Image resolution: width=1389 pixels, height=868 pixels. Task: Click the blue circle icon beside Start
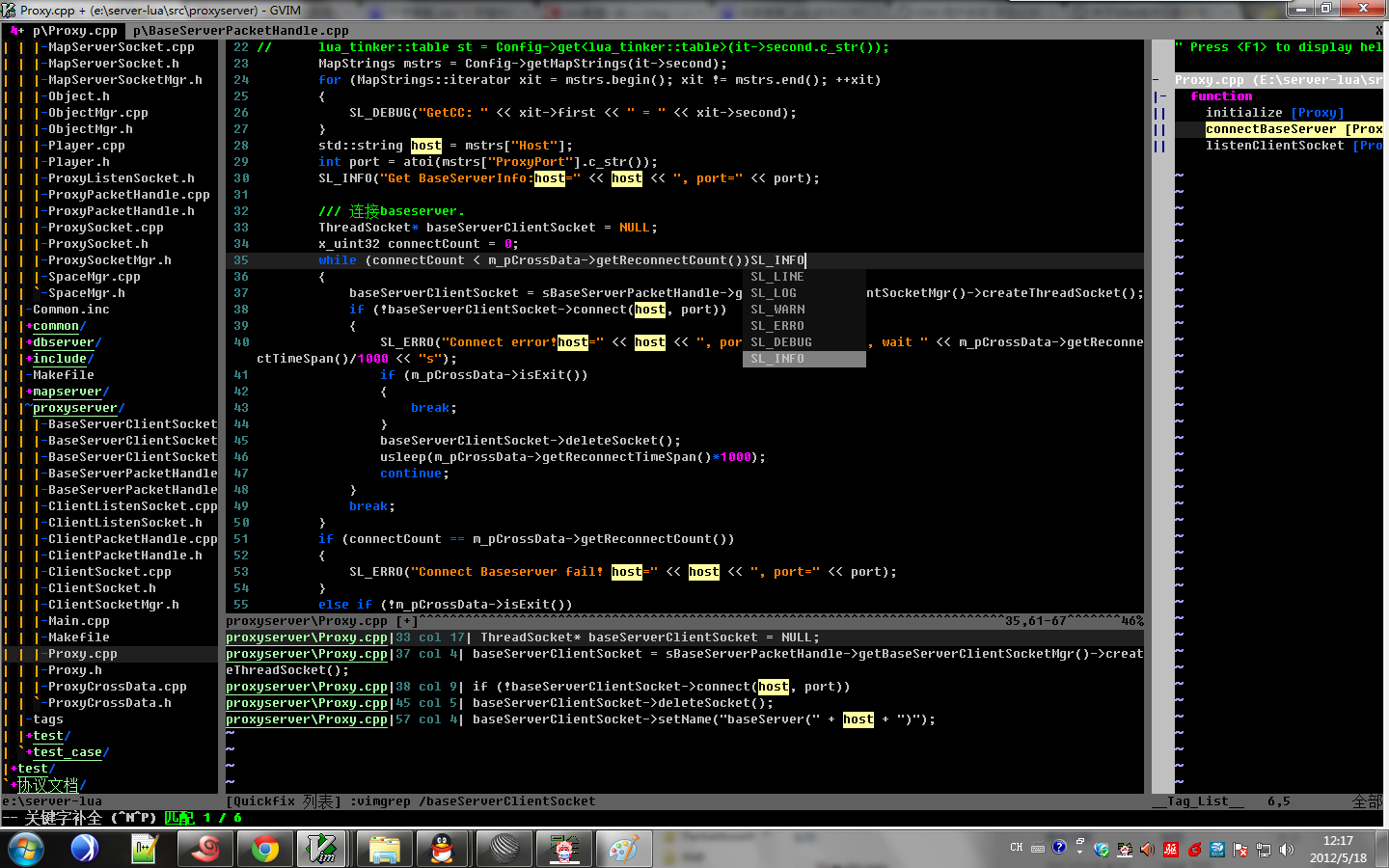tap(84, 849)
